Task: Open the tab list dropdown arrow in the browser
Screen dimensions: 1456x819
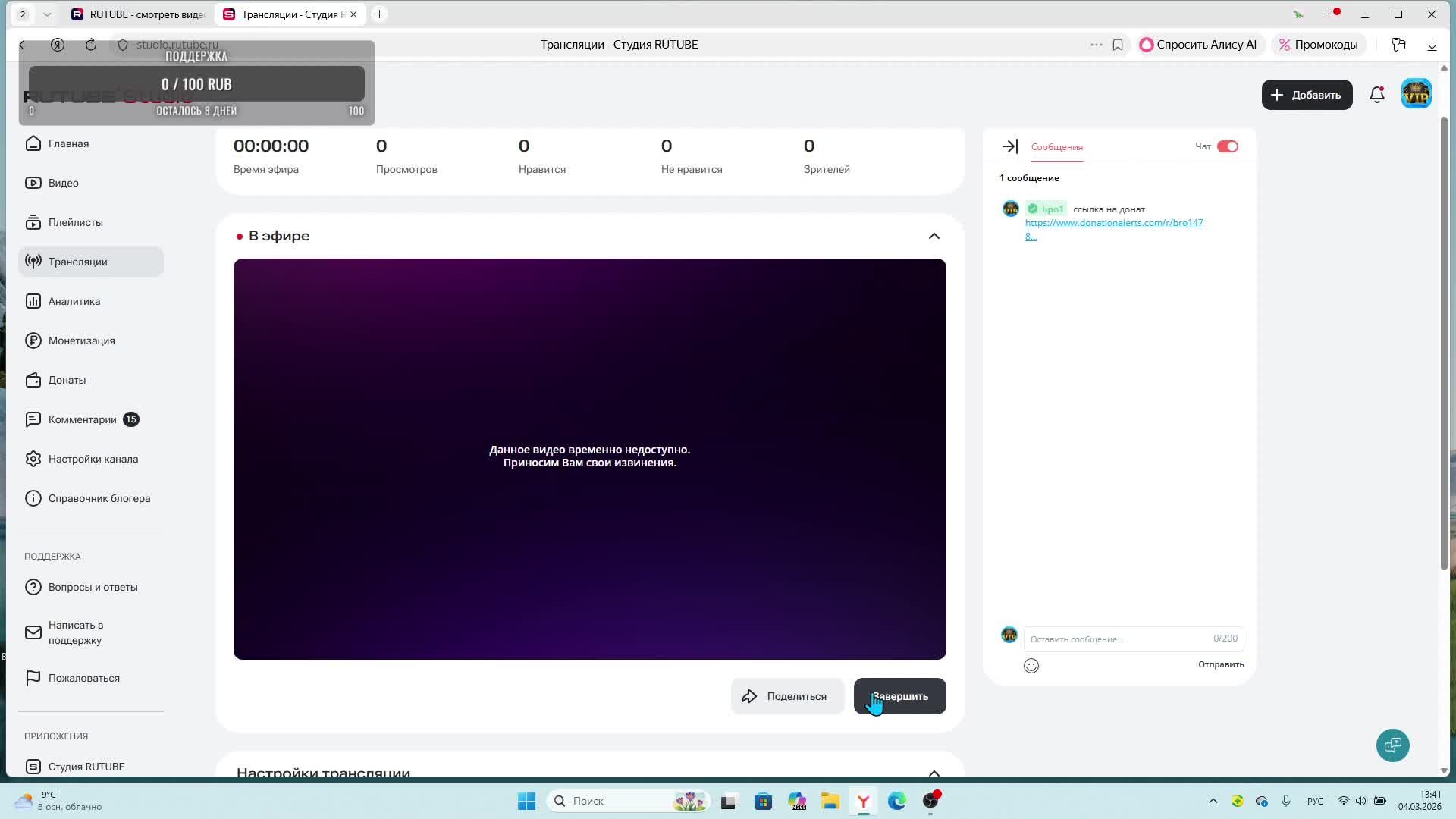Action: [x=47, y=14]
